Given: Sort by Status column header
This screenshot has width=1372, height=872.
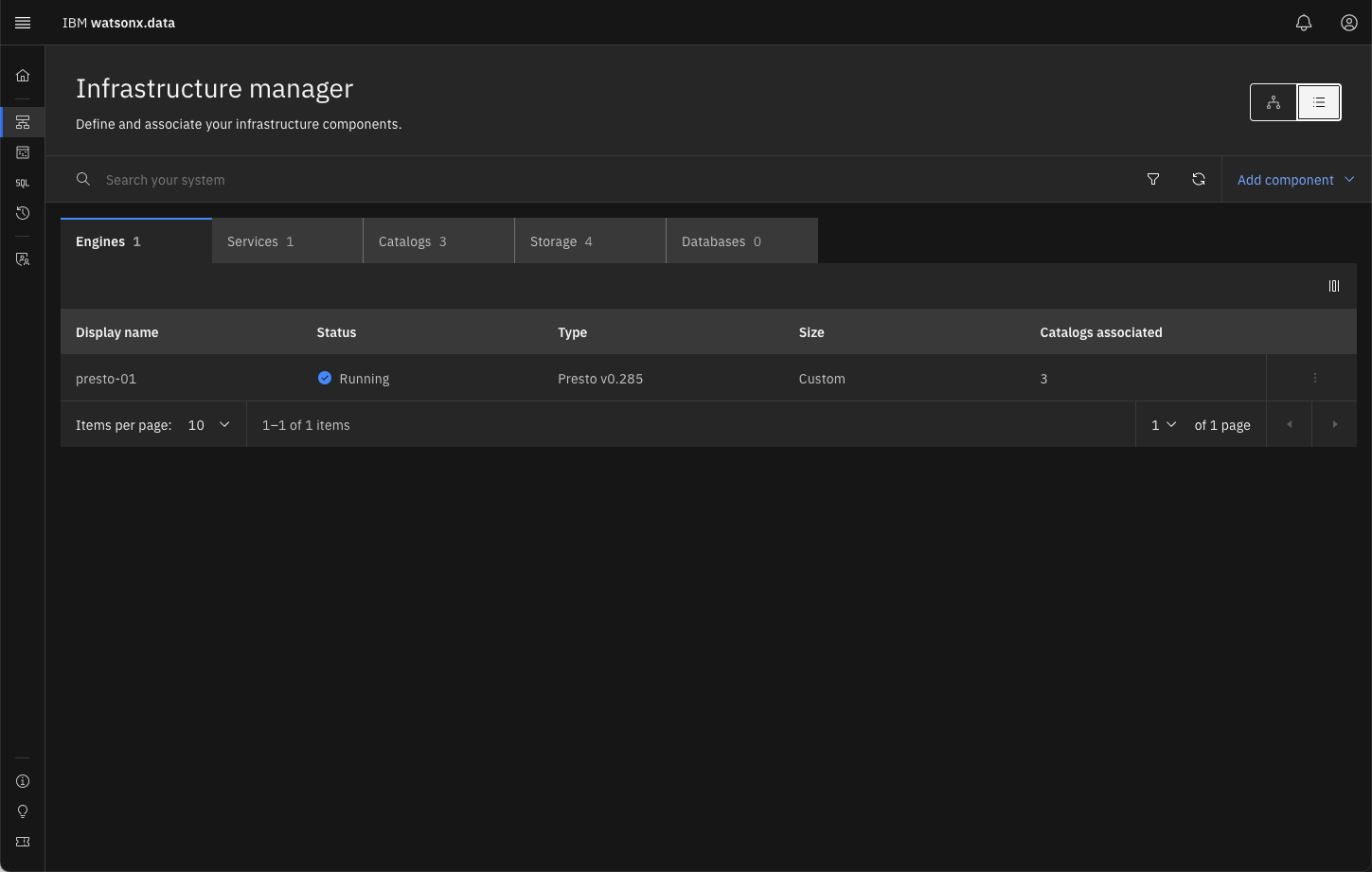Looking at the screenshot, I should tap(336, 332).
